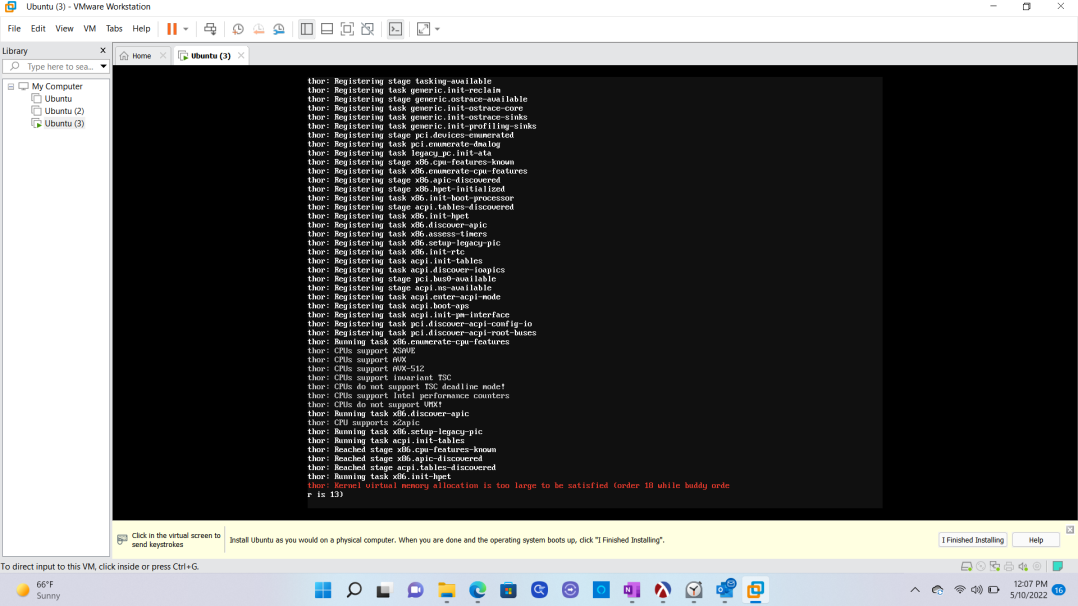1078x606 pixels.
Task: Click the stretch guest display icon
Action: (424, 29)
